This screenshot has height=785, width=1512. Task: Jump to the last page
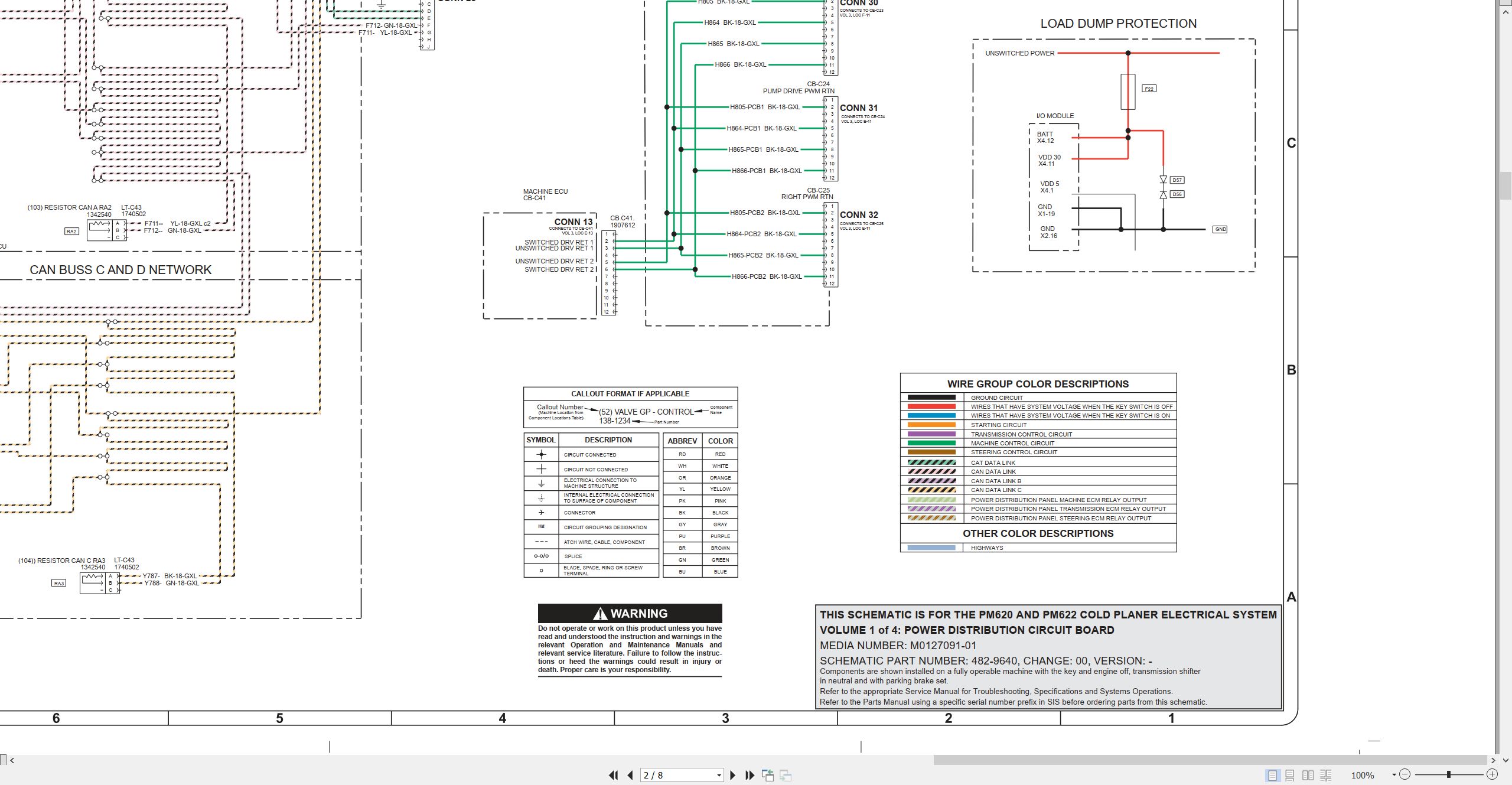pos(750,775)
